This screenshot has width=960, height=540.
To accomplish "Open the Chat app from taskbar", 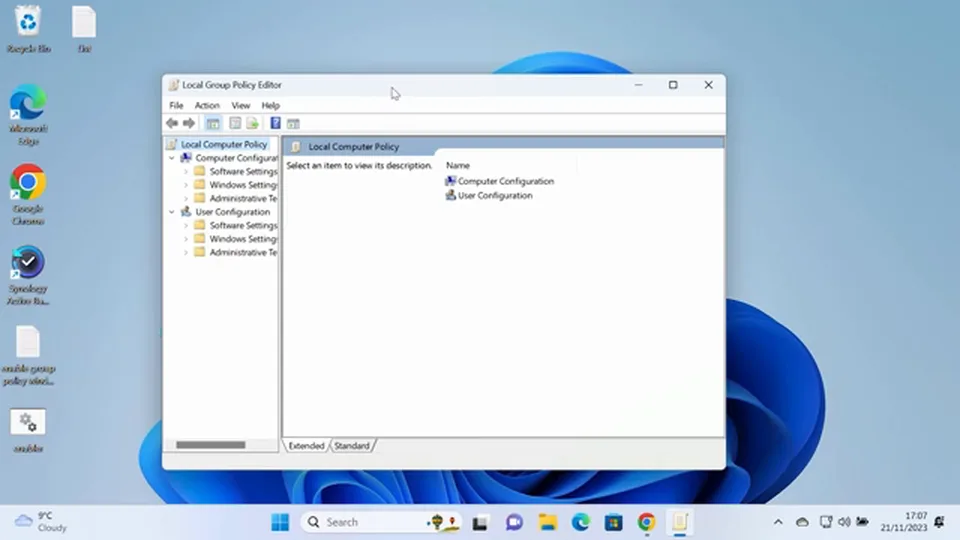I will tap(514, 522).
